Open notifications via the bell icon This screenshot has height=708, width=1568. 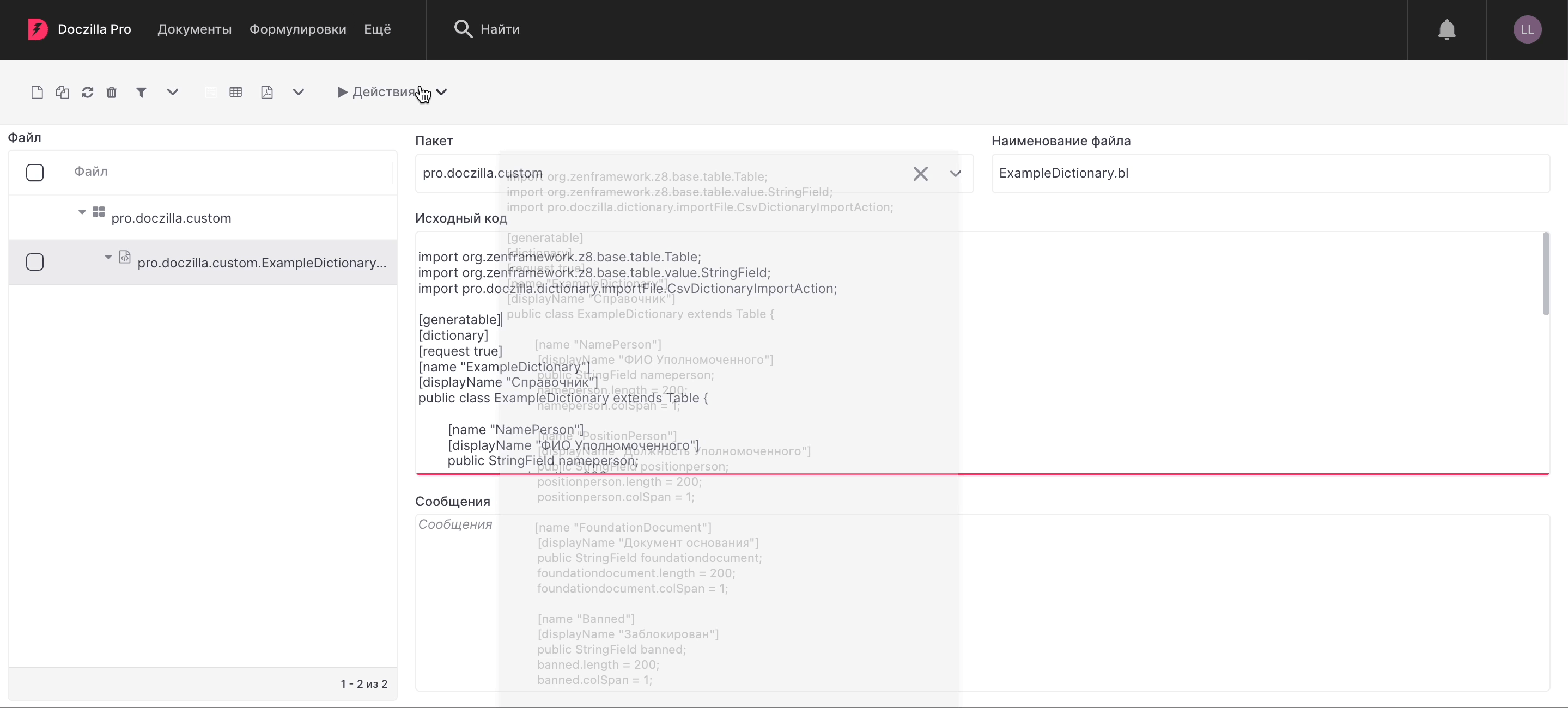[1447, 29]
